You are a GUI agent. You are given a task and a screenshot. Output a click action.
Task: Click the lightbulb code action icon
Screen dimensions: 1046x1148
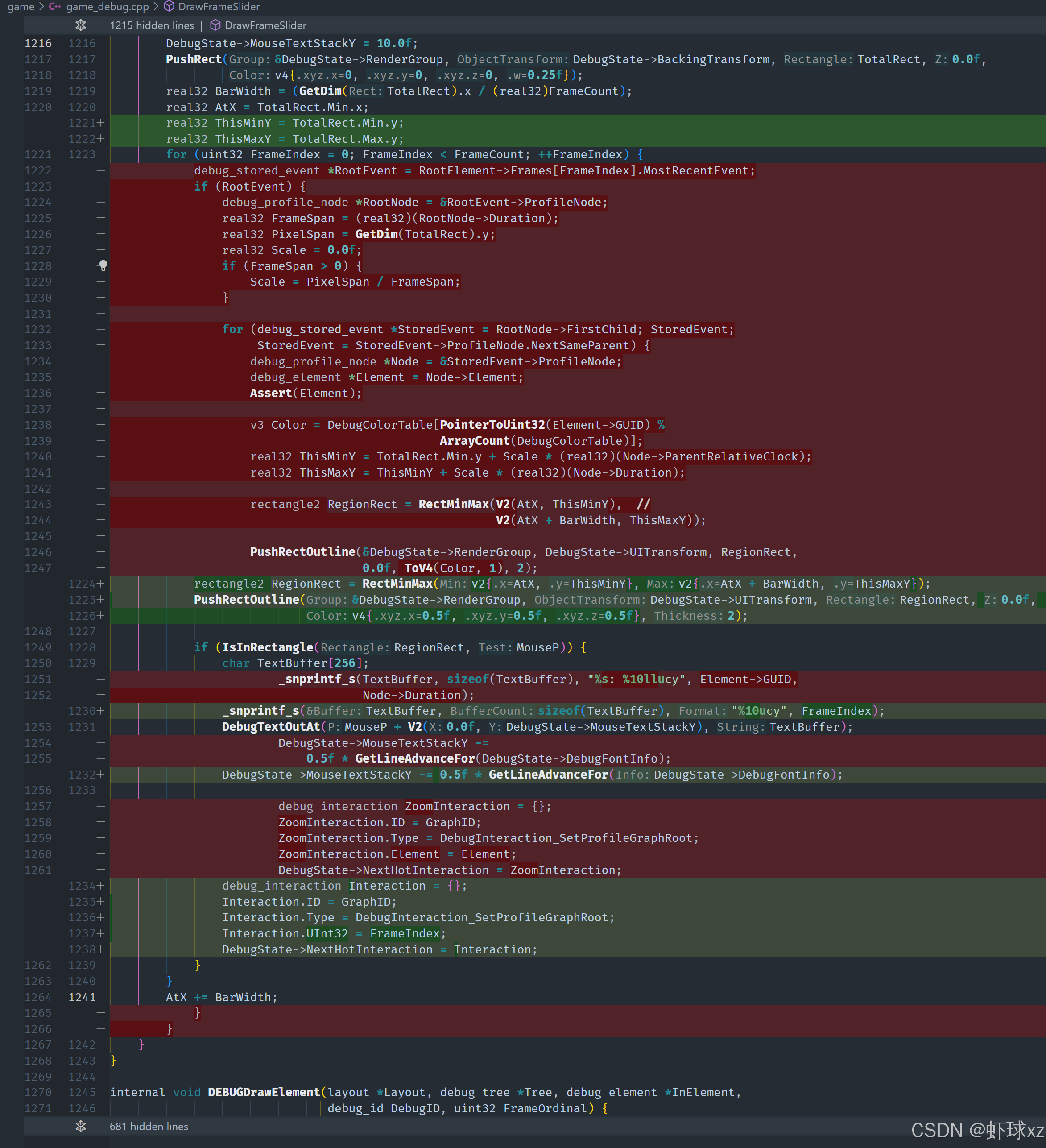103,265
